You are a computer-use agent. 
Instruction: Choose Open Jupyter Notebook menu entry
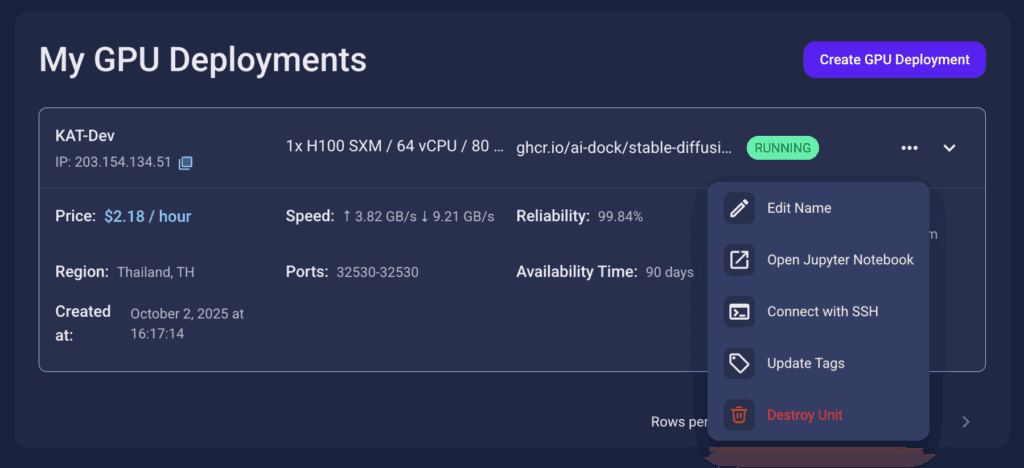click(840, 260)
